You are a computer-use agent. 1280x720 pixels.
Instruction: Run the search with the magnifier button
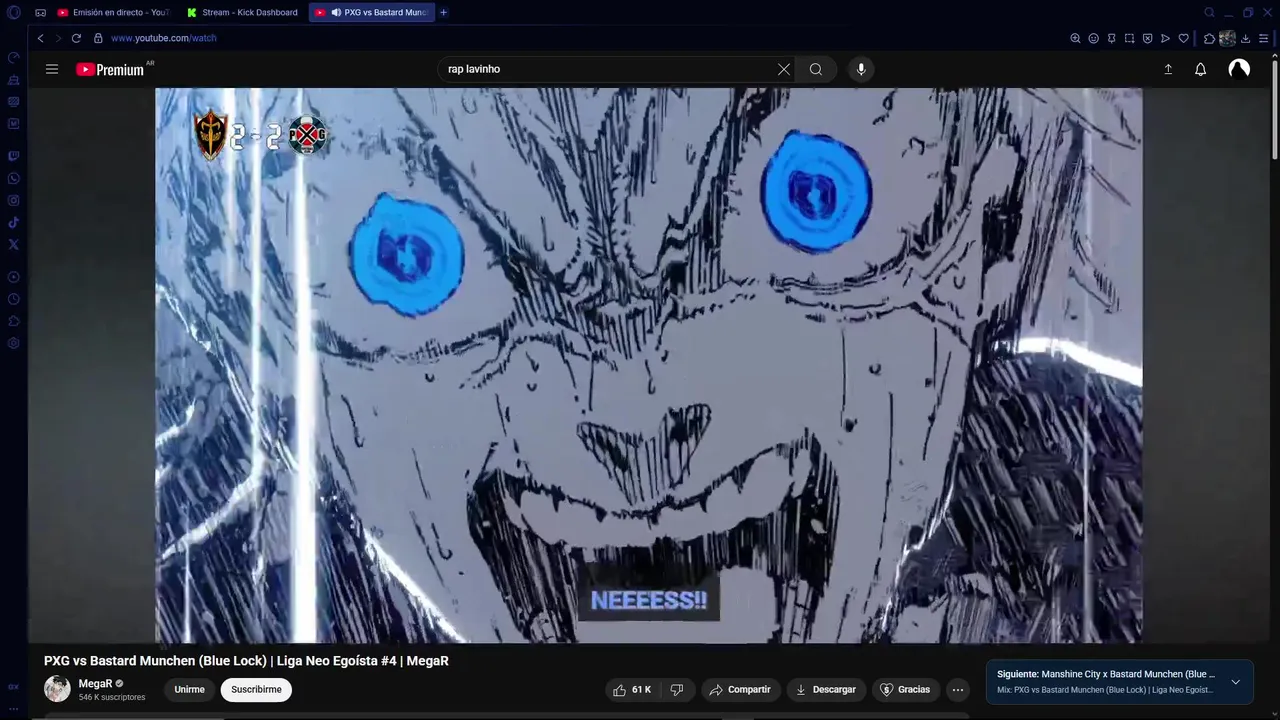pos(816,69)
